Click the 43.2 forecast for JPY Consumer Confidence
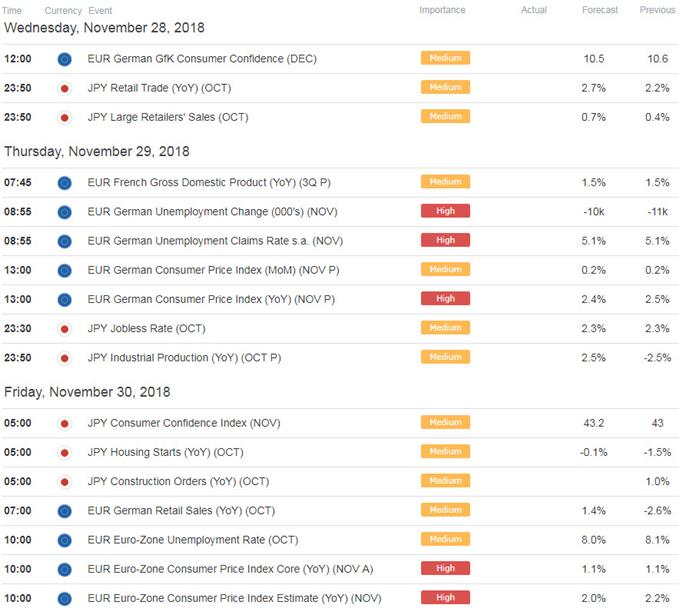 594,423
